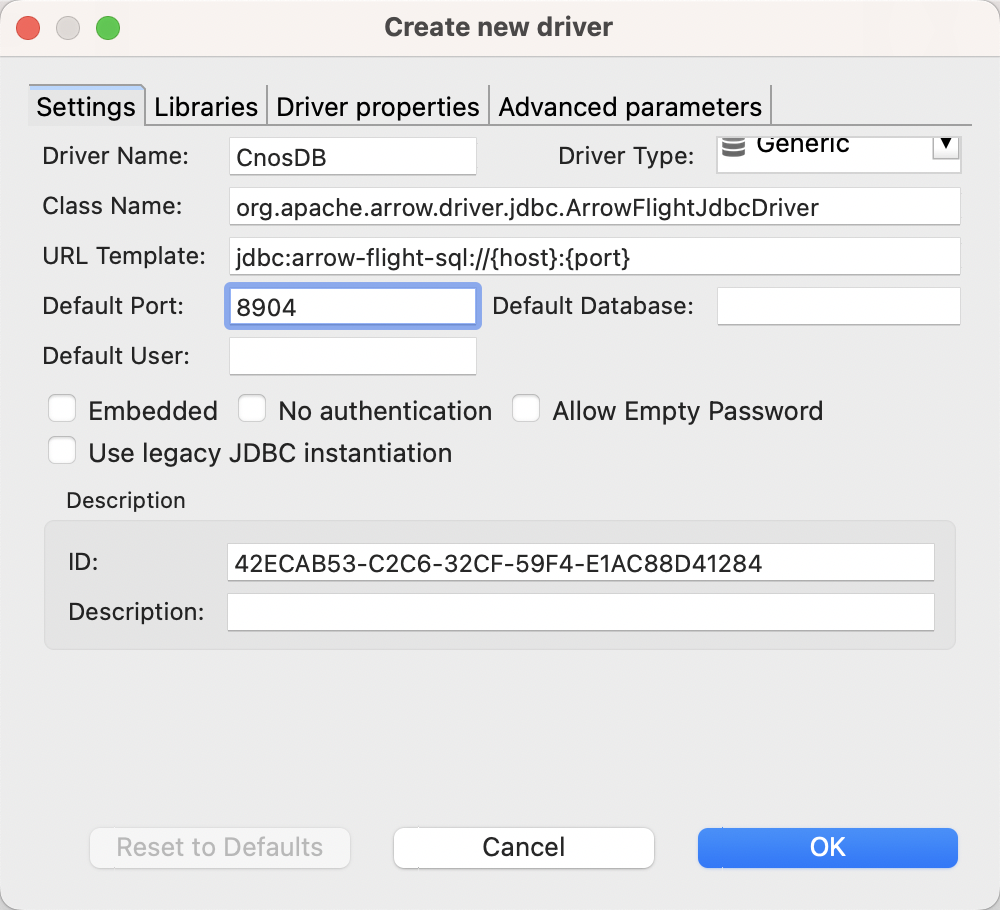This screenshot has width=1000, height=910.
Task: Click the Cancel button
Action: pyautogui.click(x=524, y=847)
